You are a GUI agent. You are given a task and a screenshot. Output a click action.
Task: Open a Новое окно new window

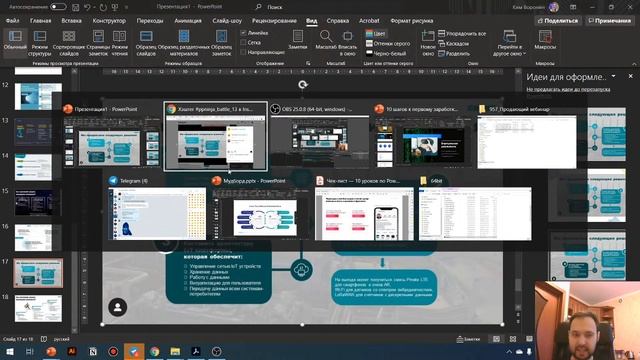click(428, 42)
